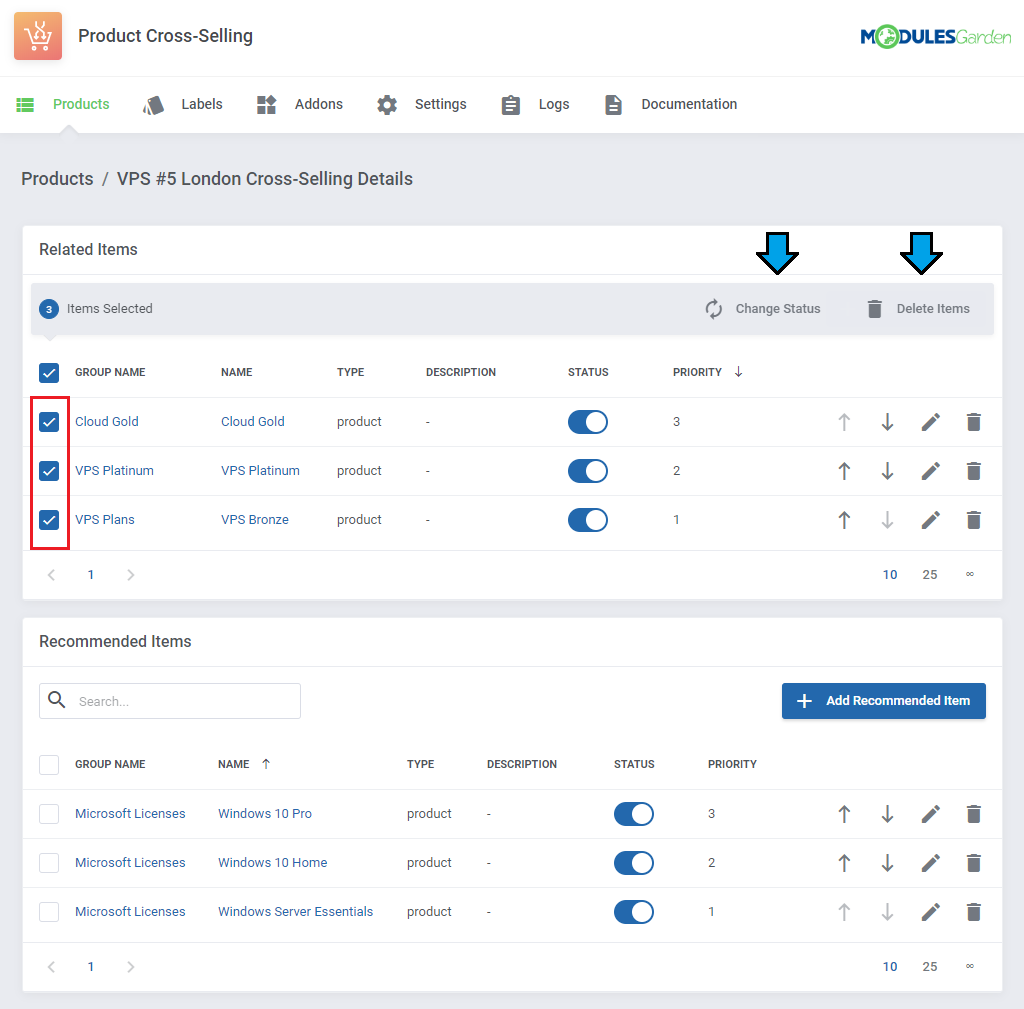Screen dimensions: 1024x1009
Task: Click Change Status mass action button
Action: point(763,309)
